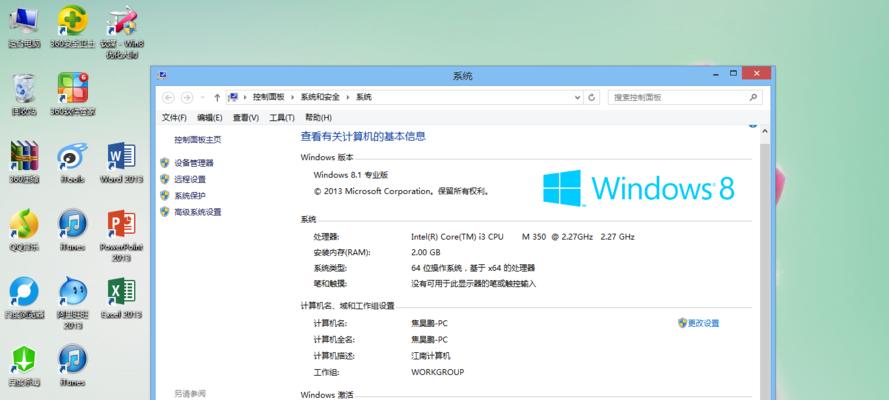Select iTunes shortcut beside PowerPoint 2013

coord(73,230)
